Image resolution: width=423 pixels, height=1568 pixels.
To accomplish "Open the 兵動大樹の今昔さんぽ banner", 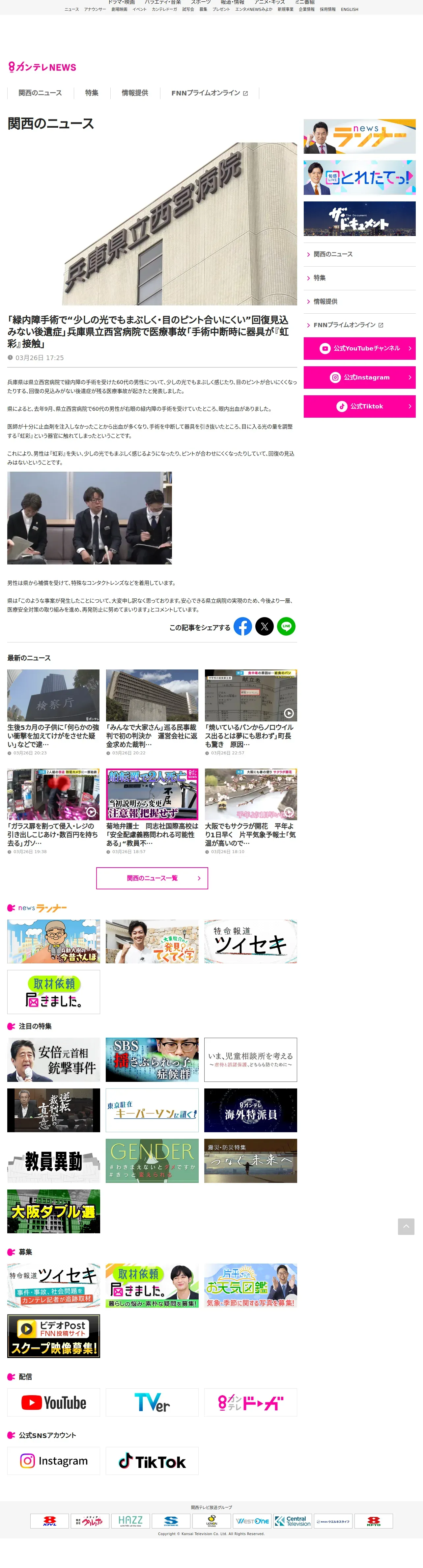I will [x=54, y=942].
